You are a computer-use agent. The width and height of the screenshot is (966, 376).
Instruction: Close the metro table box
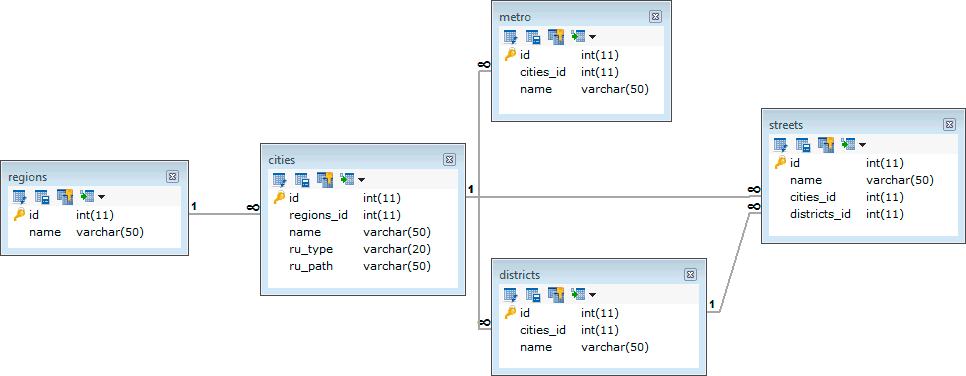(655, 17)
